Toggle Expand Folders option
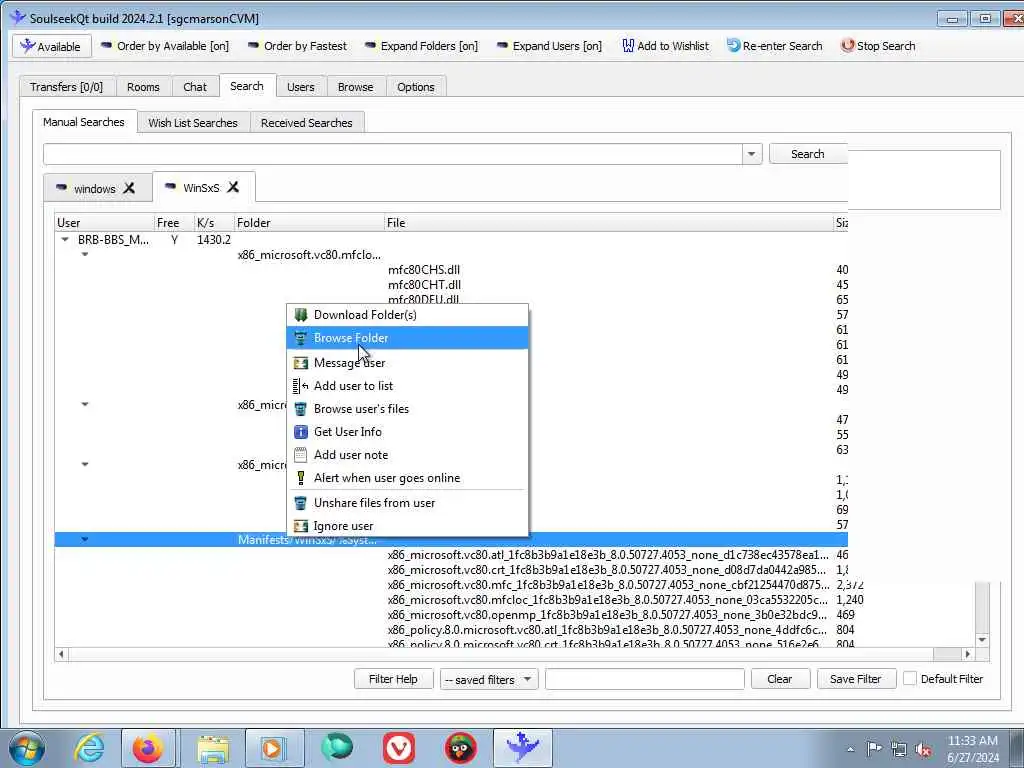 (x=421, y=46)
